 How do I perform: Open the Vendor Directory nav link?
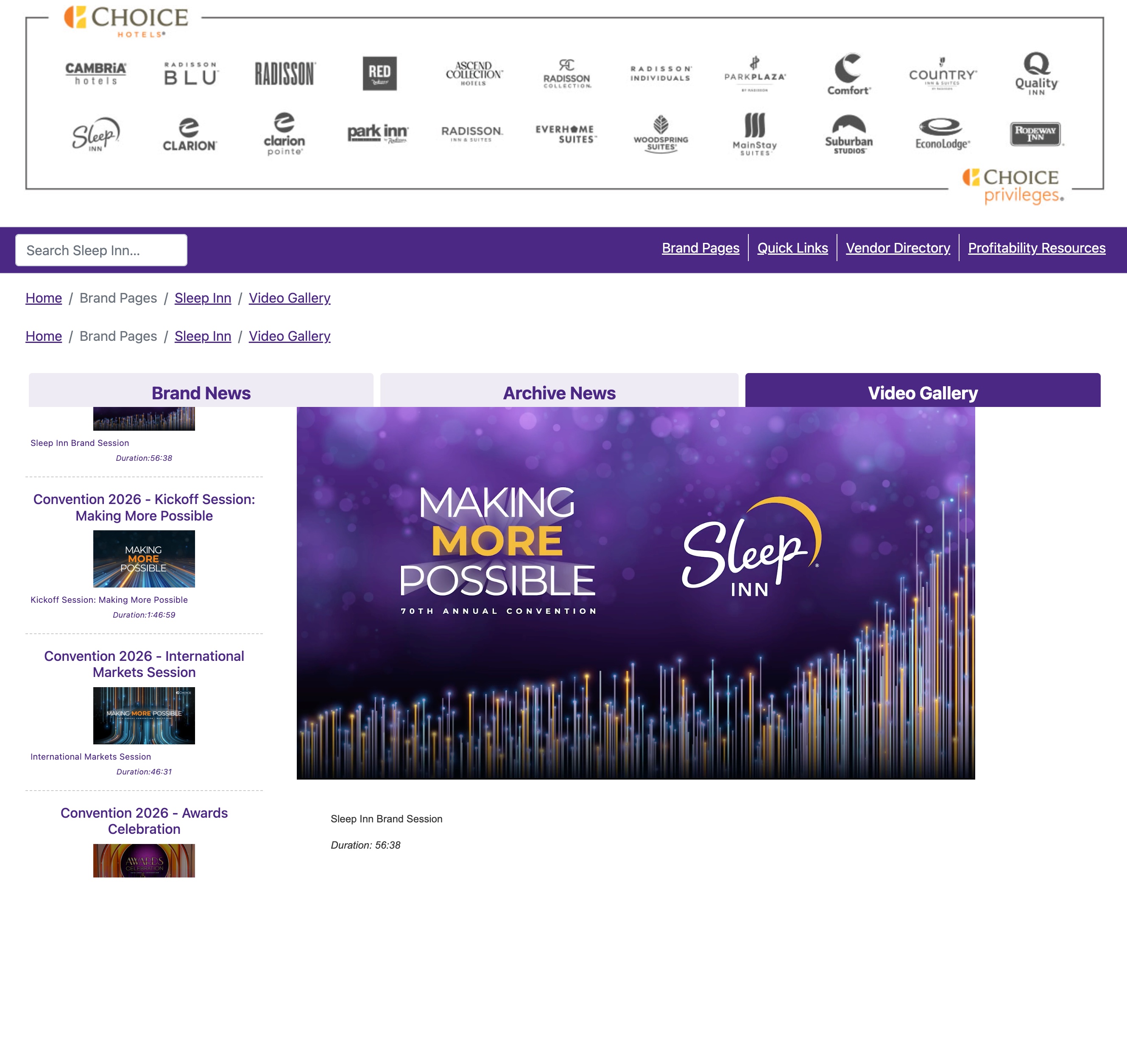[898, 248]
